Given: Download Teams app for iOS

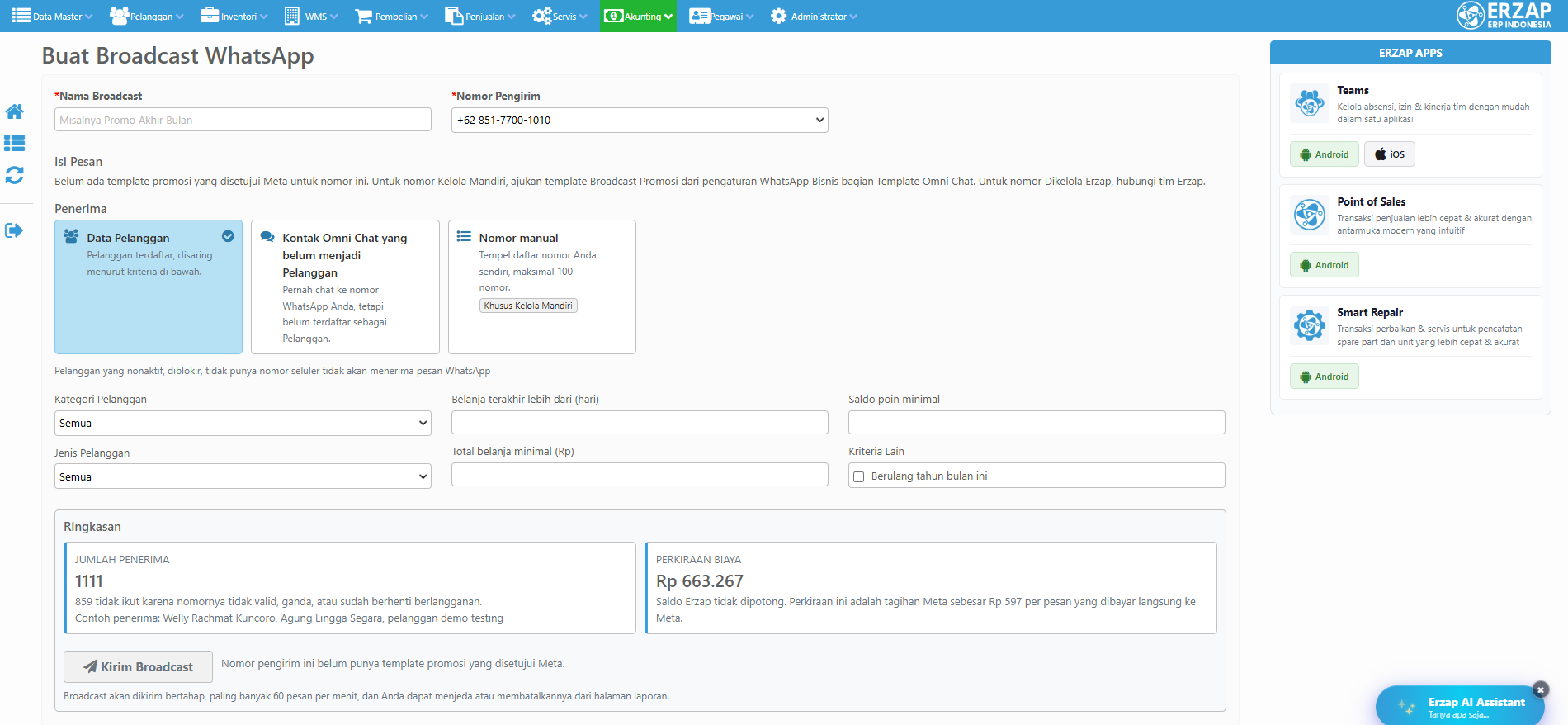Looking at the screenshot, I should 1390,154.
